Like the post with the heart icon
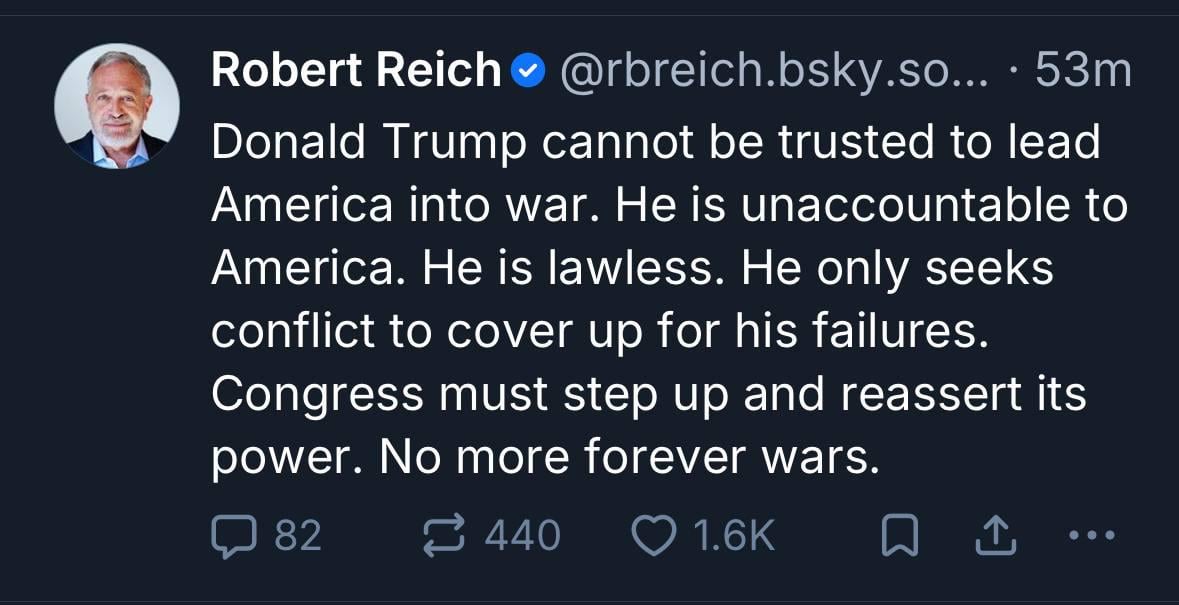1179x605 pixels. tap(653, 536)
